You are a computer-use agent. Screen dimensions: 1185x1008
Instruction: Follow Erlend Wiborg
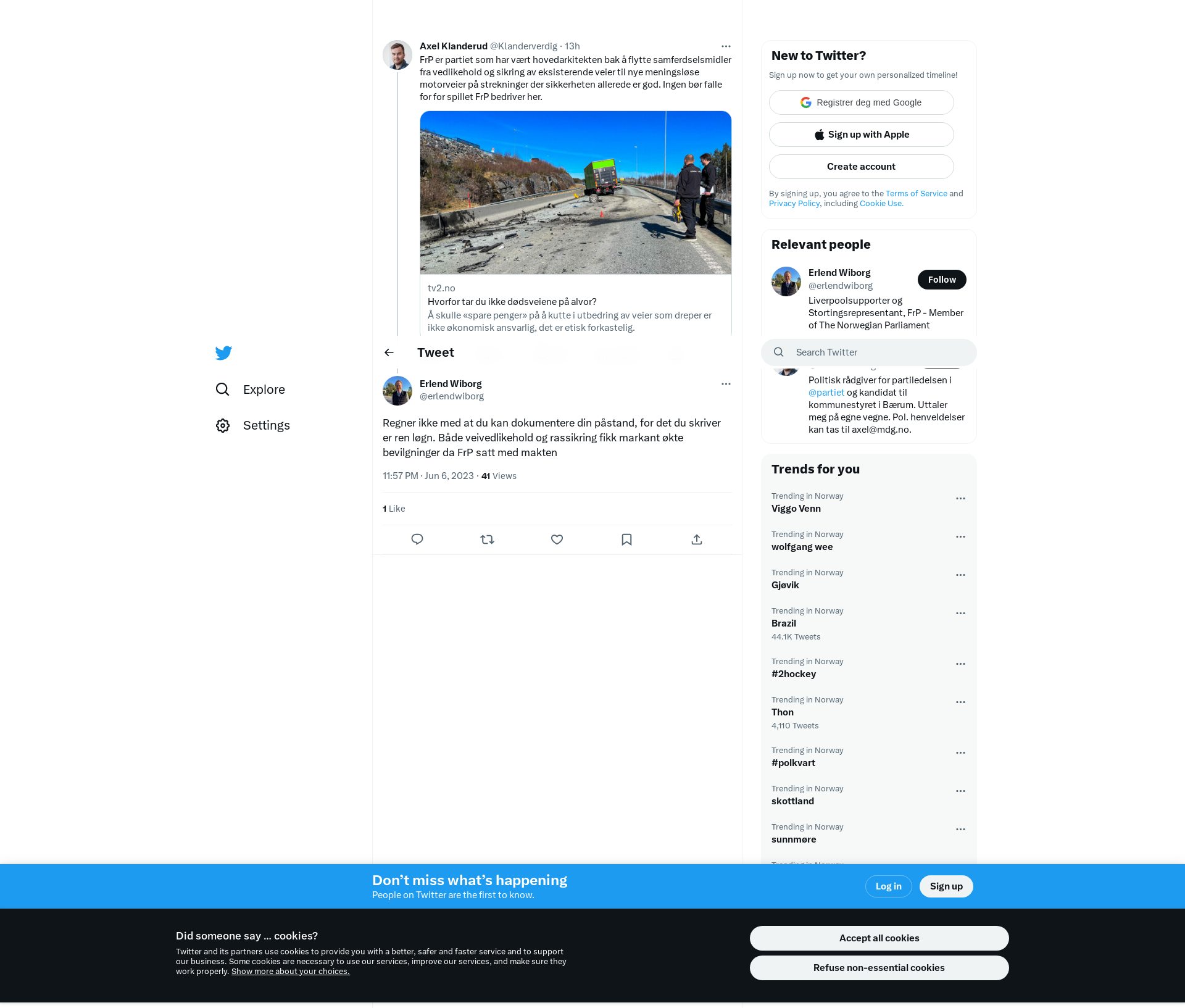tap(941, 280)
